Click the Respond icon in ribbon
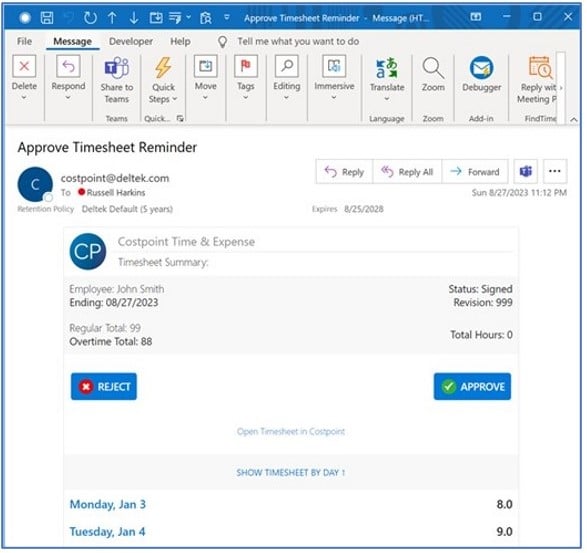This screenshot has height=553, width=587. coord(68,66)
